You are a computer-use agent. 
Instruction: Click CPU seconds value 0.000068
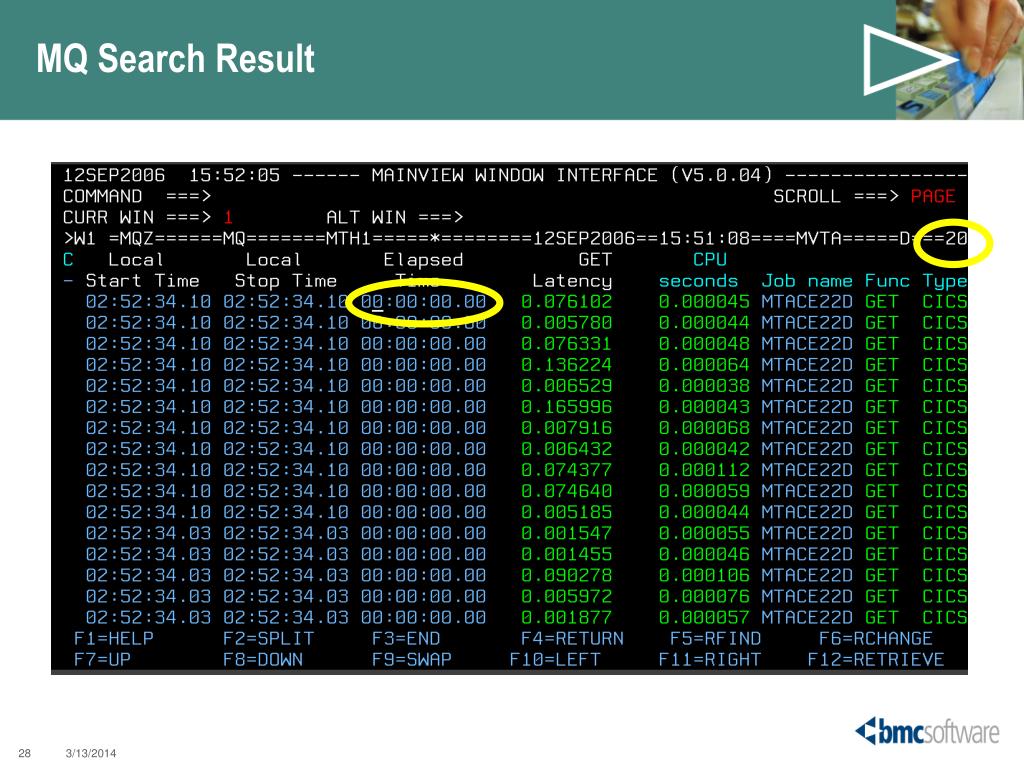pyautogui.click(x=704, y=428)
